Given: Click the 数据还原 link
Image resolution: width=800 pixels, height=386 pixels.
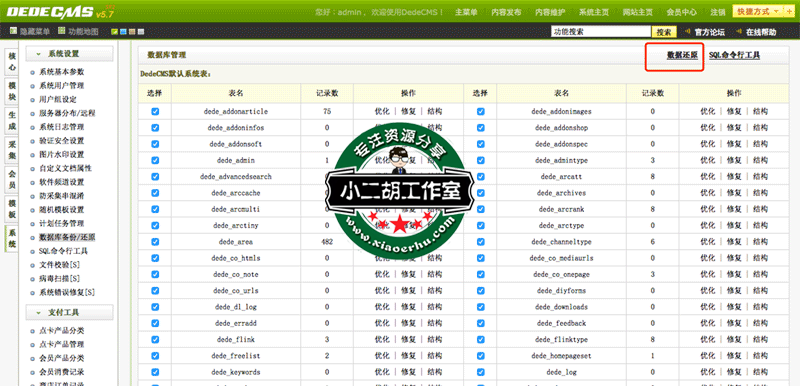Looking at the screenshot, I should click(682, 55).
